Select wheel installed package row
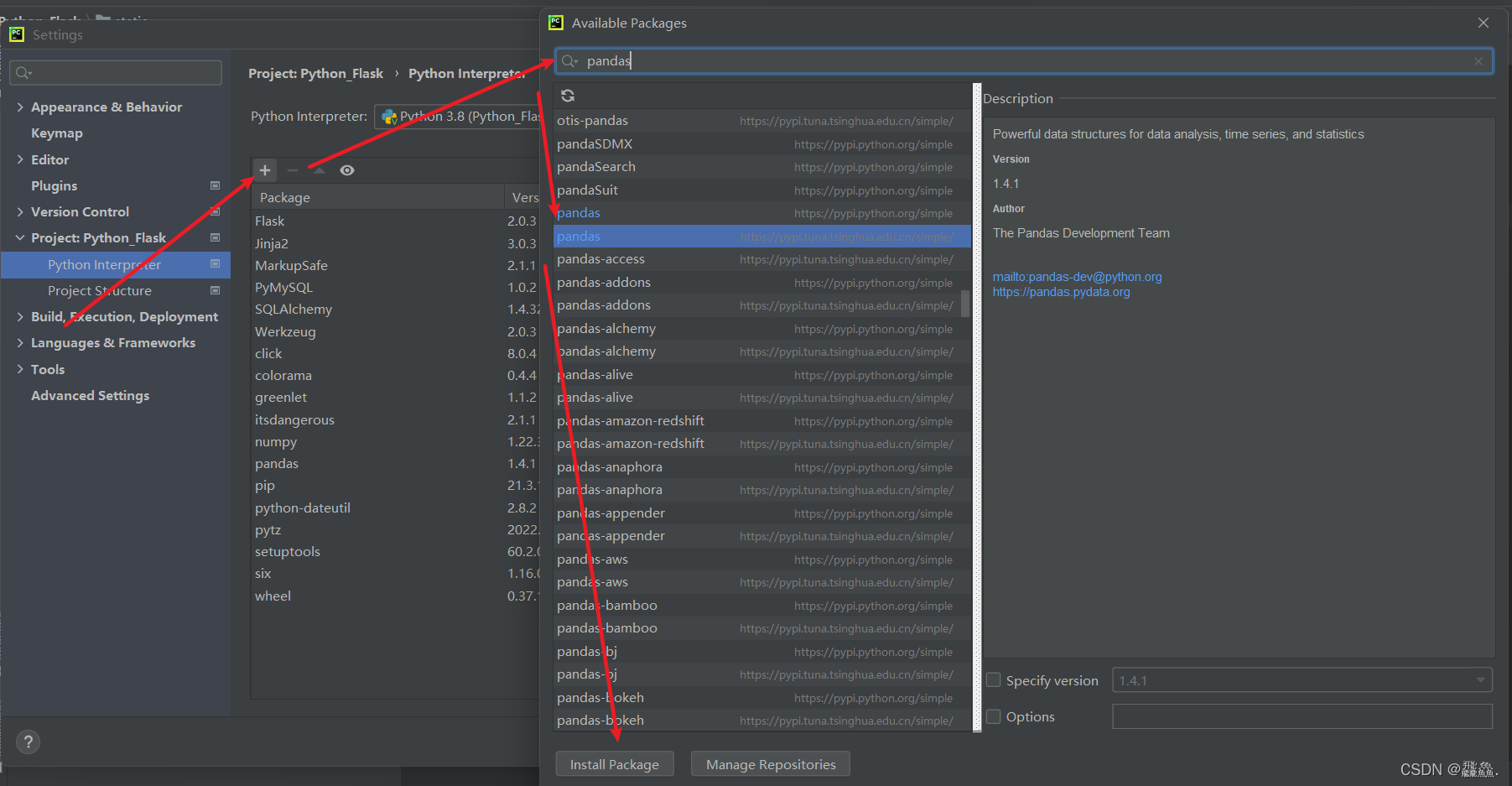The image size is (1512, 786). point(396,596)
